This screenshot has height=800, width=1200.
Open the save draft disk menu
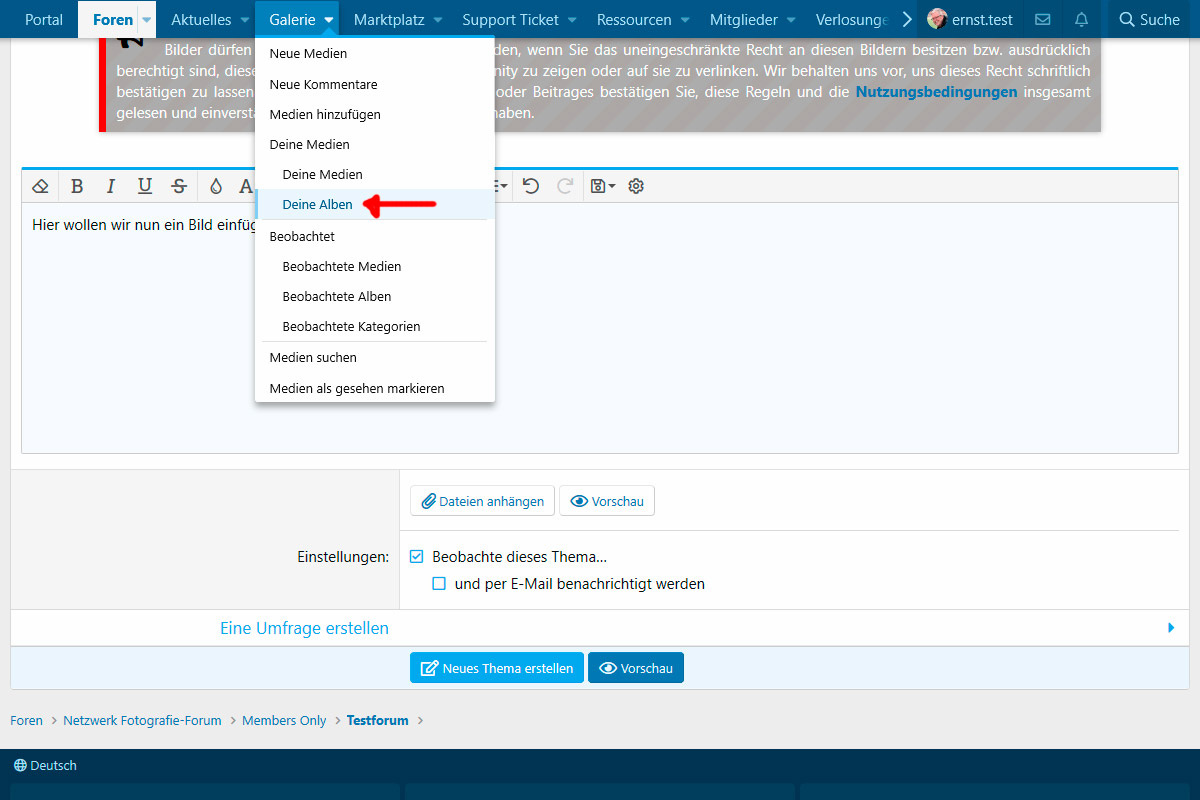[x=602, y=186]
